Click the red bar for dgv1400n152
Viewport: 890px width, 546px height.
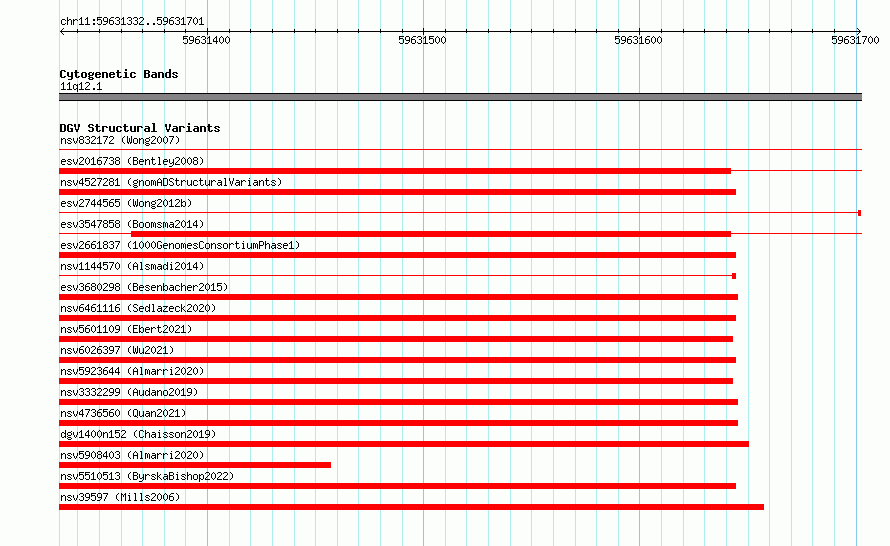404,444
